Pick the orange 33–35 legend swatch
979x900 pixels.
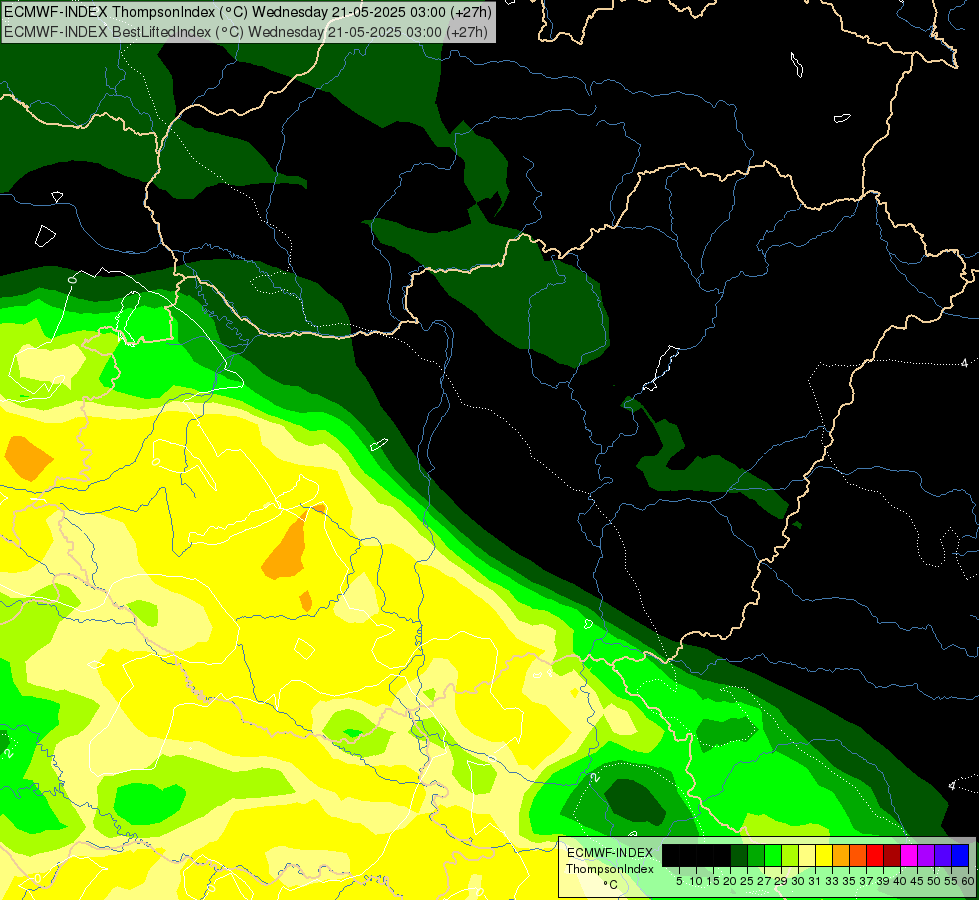coord(841,856)
